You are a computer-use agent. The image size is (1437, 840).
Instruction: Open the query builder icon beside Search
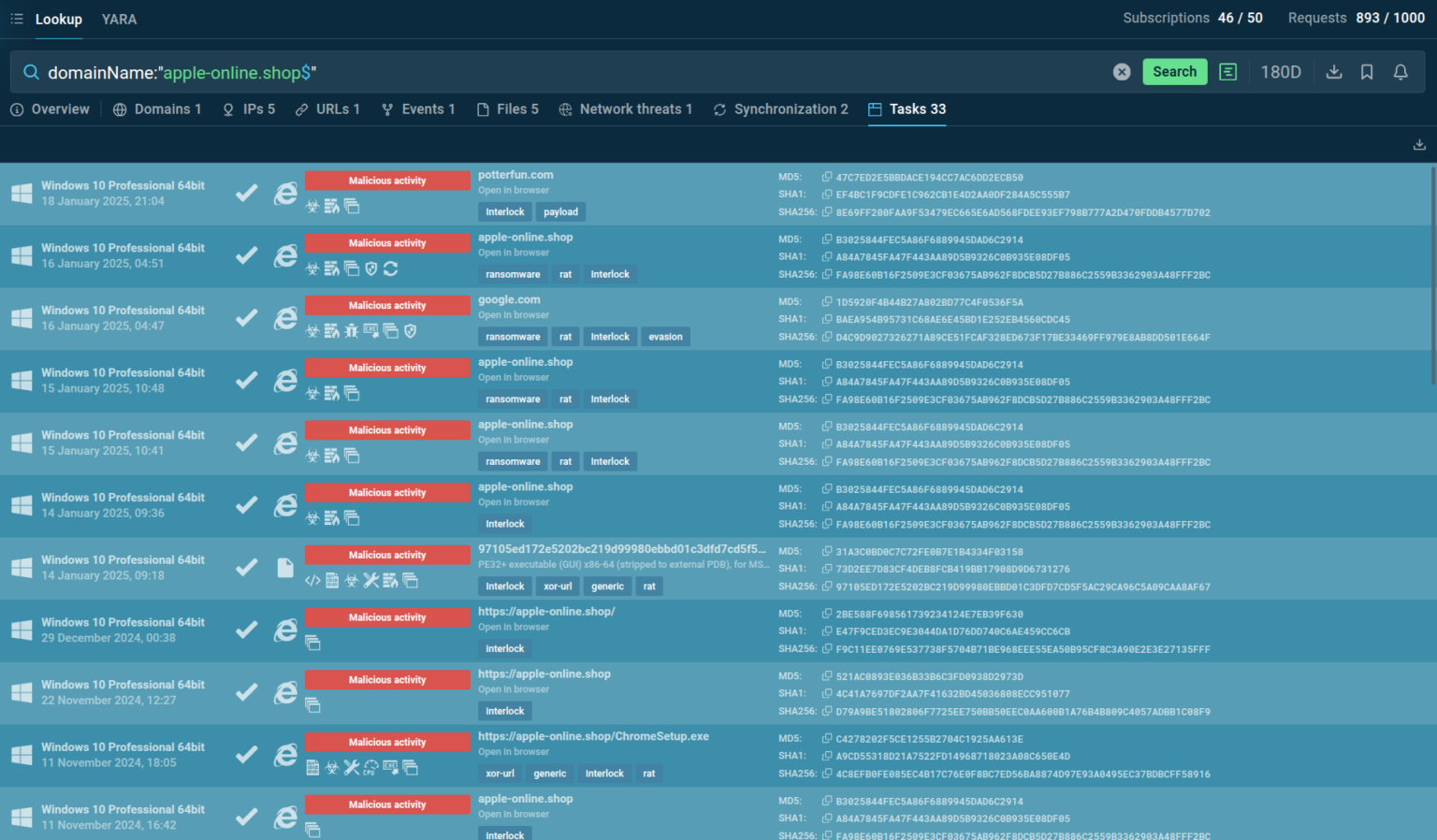(1227, 71)
